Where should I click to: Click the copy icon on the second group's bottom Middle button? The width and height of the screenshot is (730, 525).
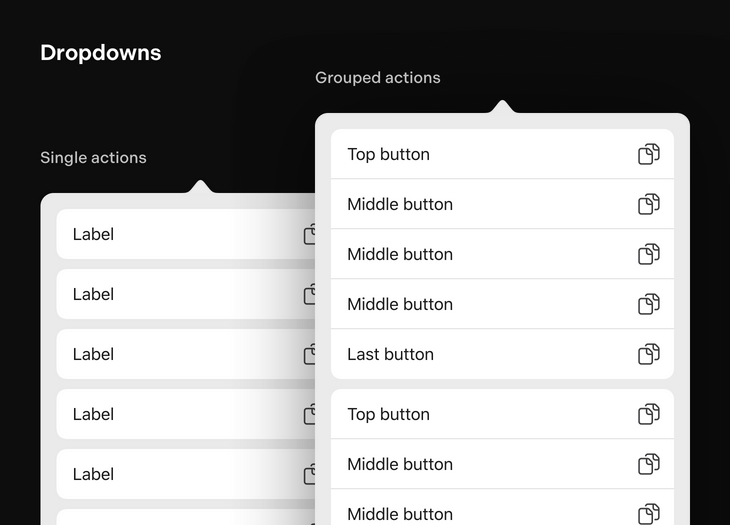pyautogui.click(x=648, y=513)
